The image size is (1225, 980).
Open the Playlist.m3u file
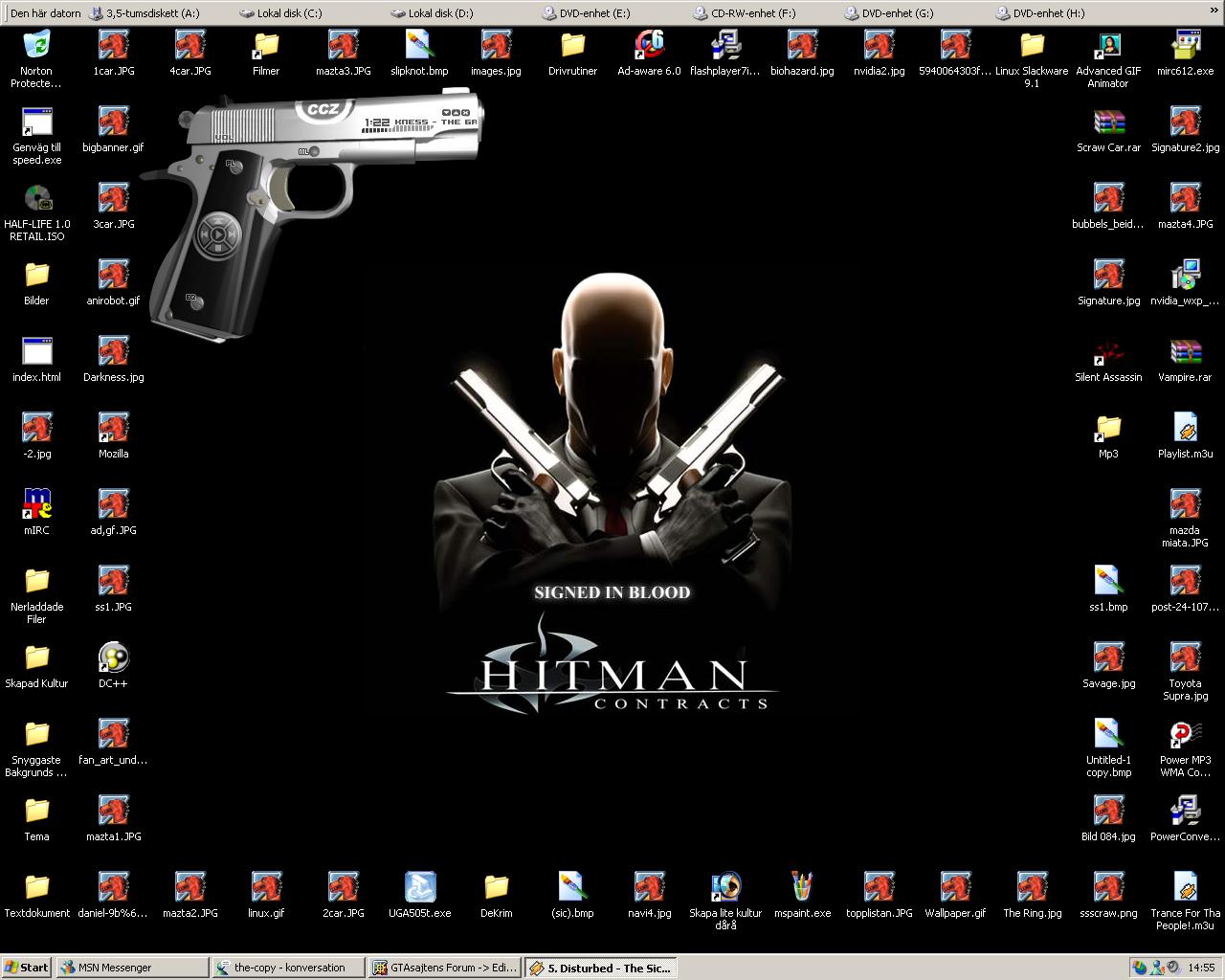point(1185,435)
